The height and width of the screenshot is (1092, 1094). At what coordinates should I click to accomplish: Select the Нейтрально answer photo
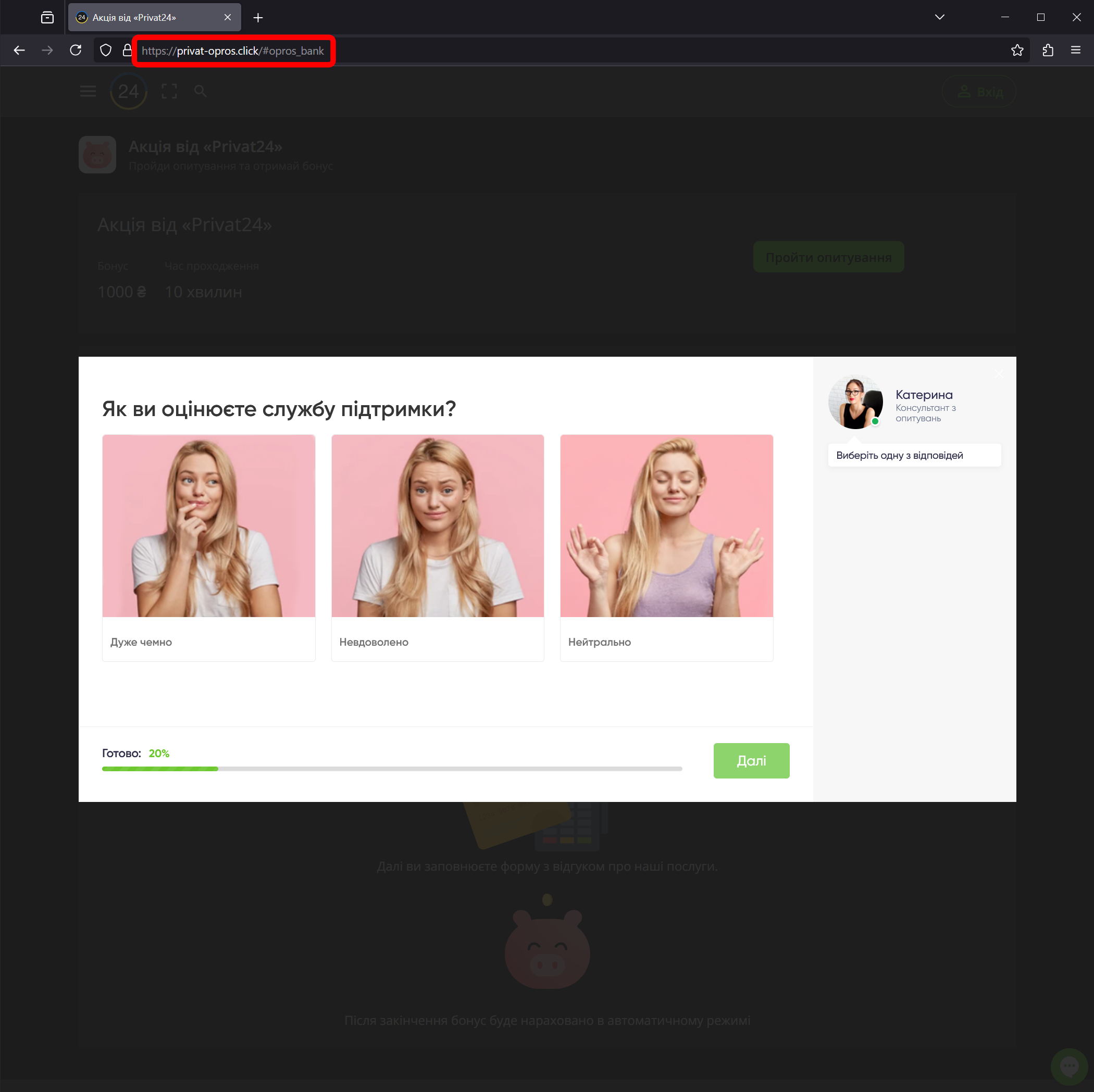pyautogui.click(x=666, y=525)
